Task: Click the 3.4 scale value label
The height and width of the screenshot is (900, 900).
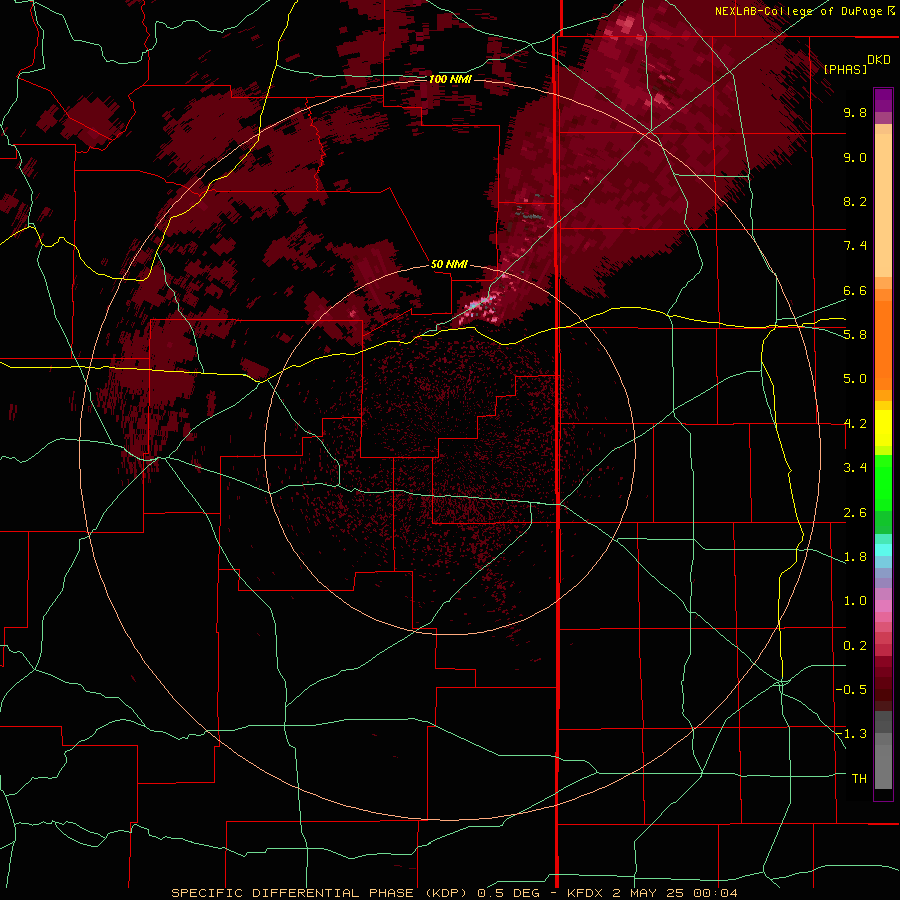Action: (855, 468)
